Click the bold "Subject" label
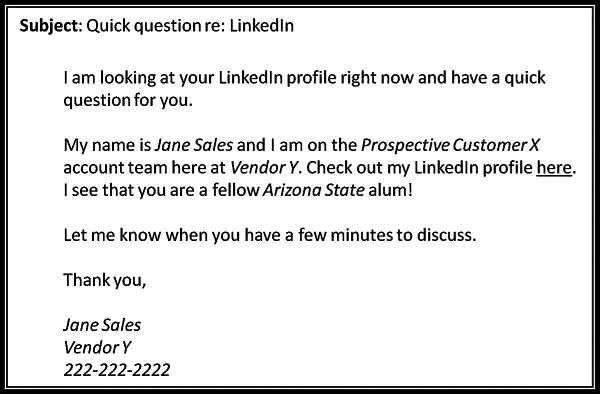Viewport: 600px width, 394px height. click(x=49, y=26)
